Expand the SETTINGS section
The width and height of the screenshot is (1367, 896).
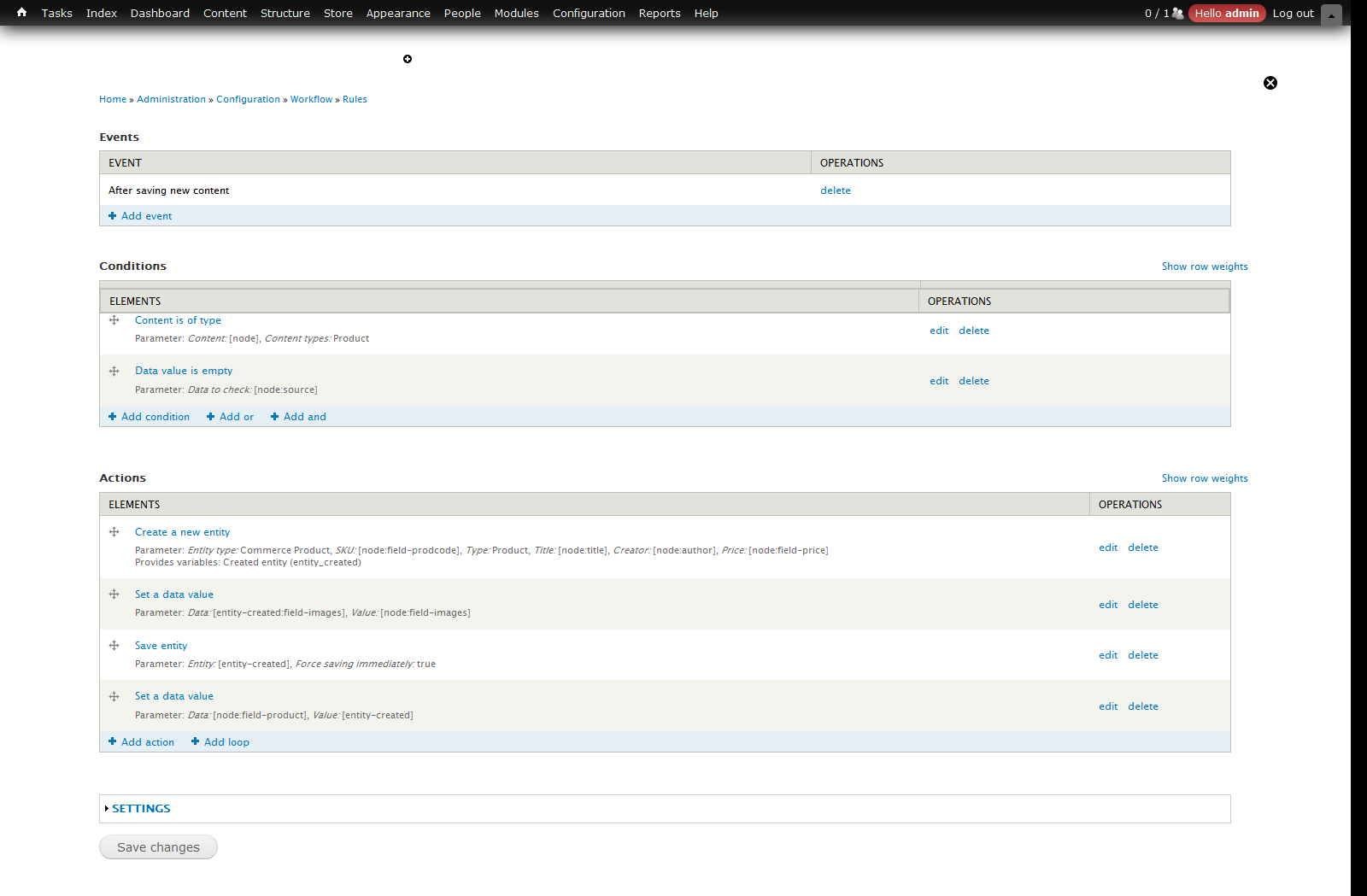141,808
